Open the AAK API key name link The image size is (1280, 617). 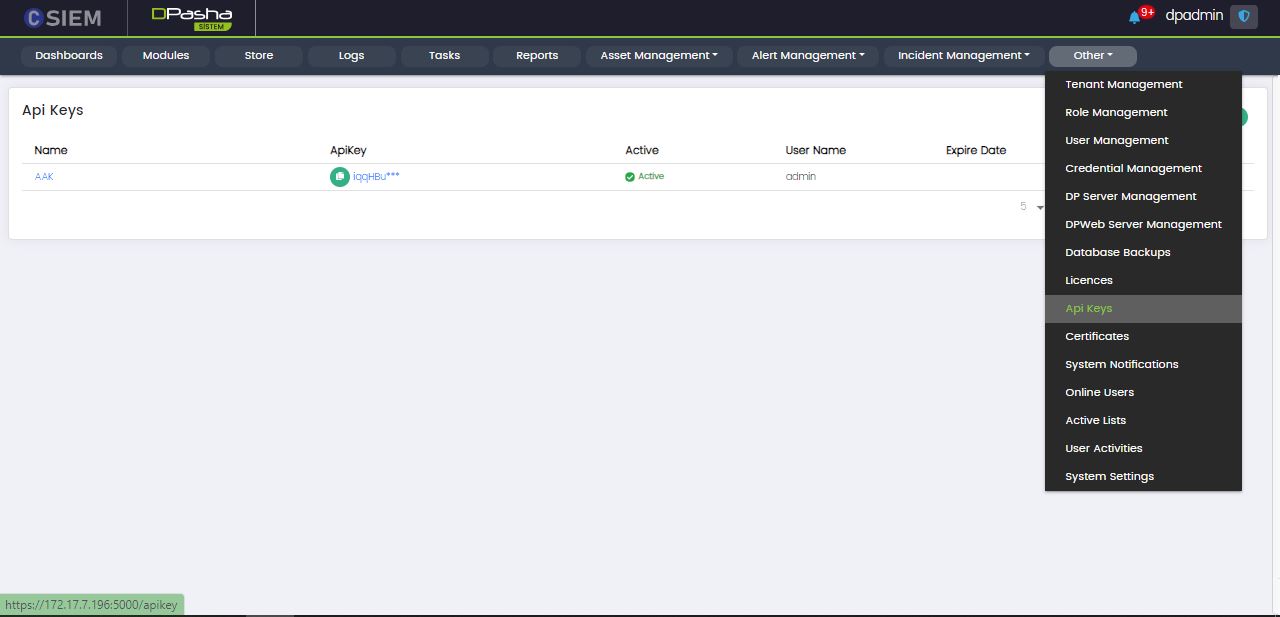44,177
